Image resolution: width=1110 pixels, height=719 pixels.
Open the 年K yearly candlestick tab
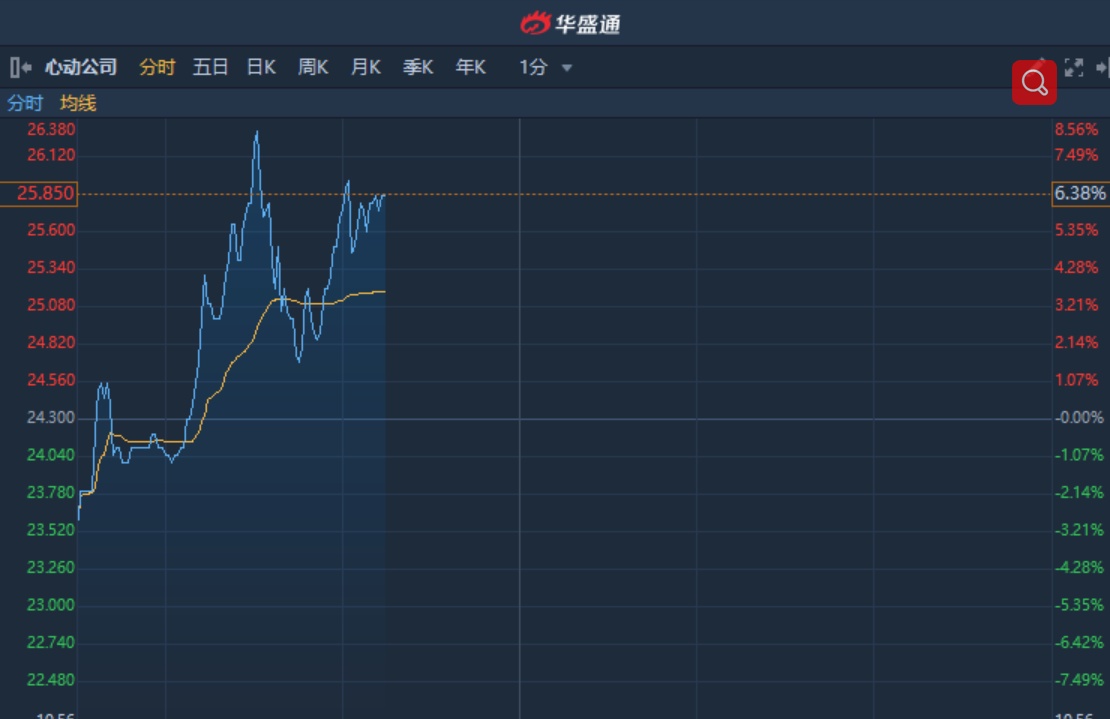coord(471,67)
